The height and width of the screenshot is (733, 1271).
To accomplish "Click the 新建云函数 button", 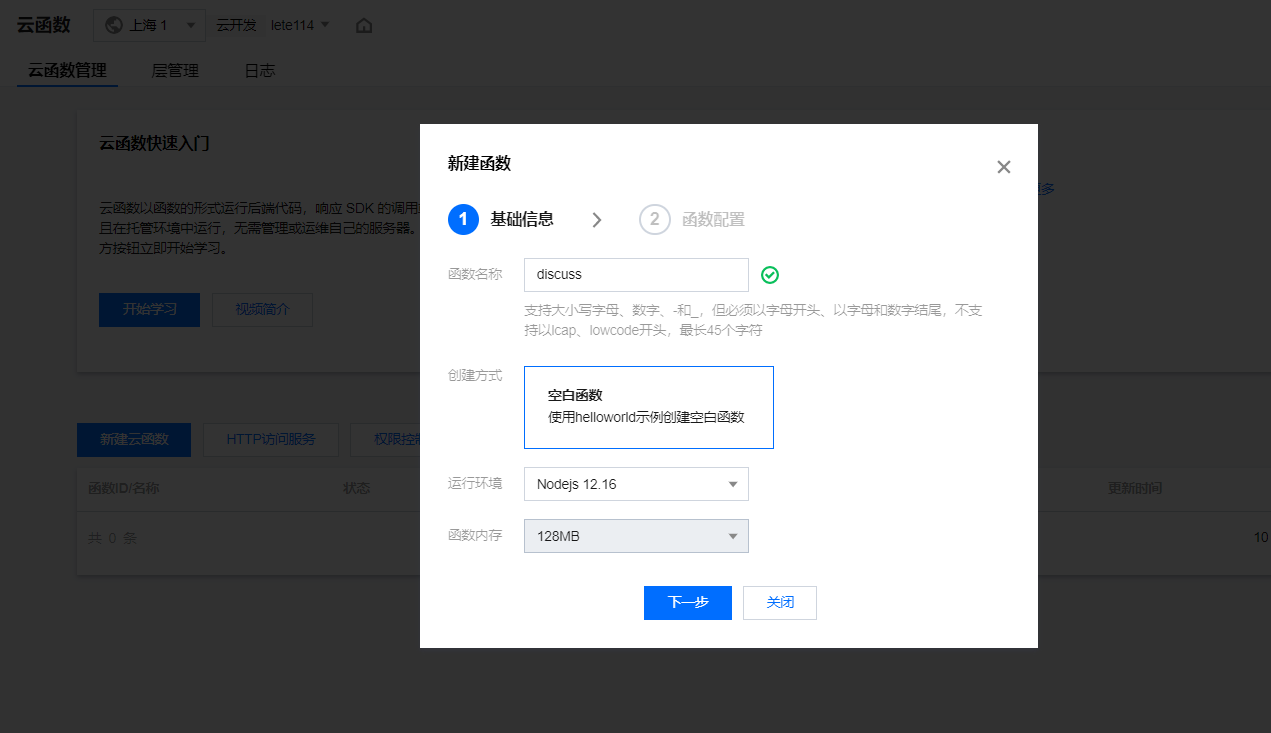I will coord(133,439).
